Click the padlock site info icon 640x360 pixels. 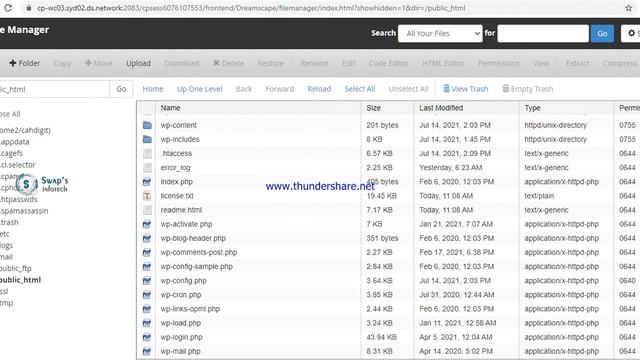[x=29, y=8]
